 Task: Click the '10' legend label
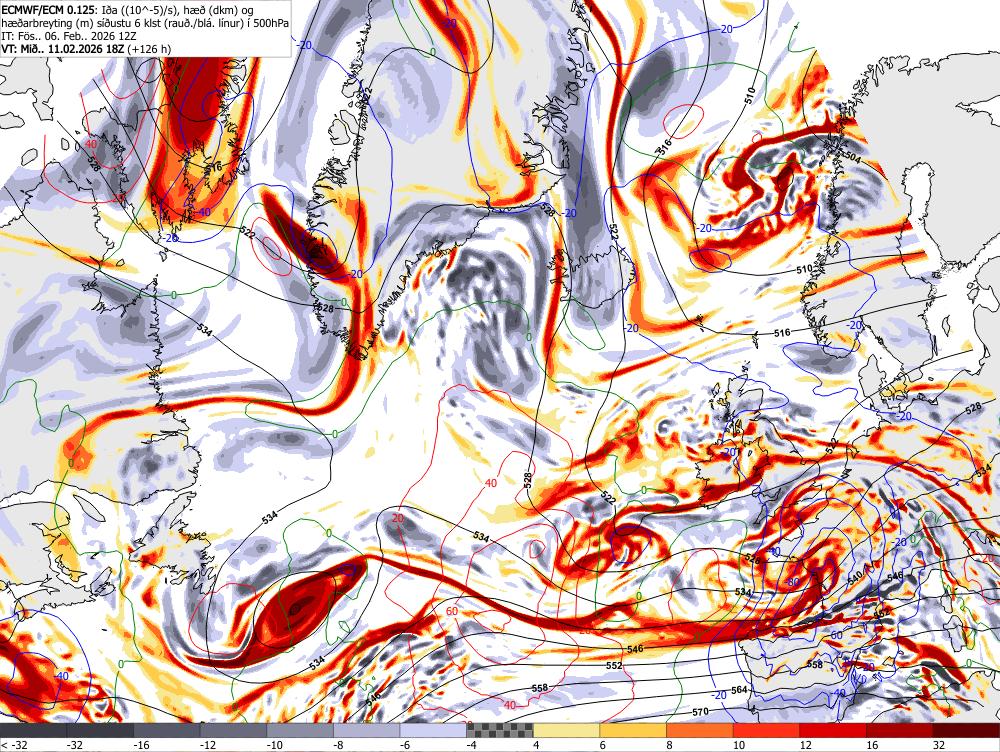pyautogui.click(x=739, y=745)
